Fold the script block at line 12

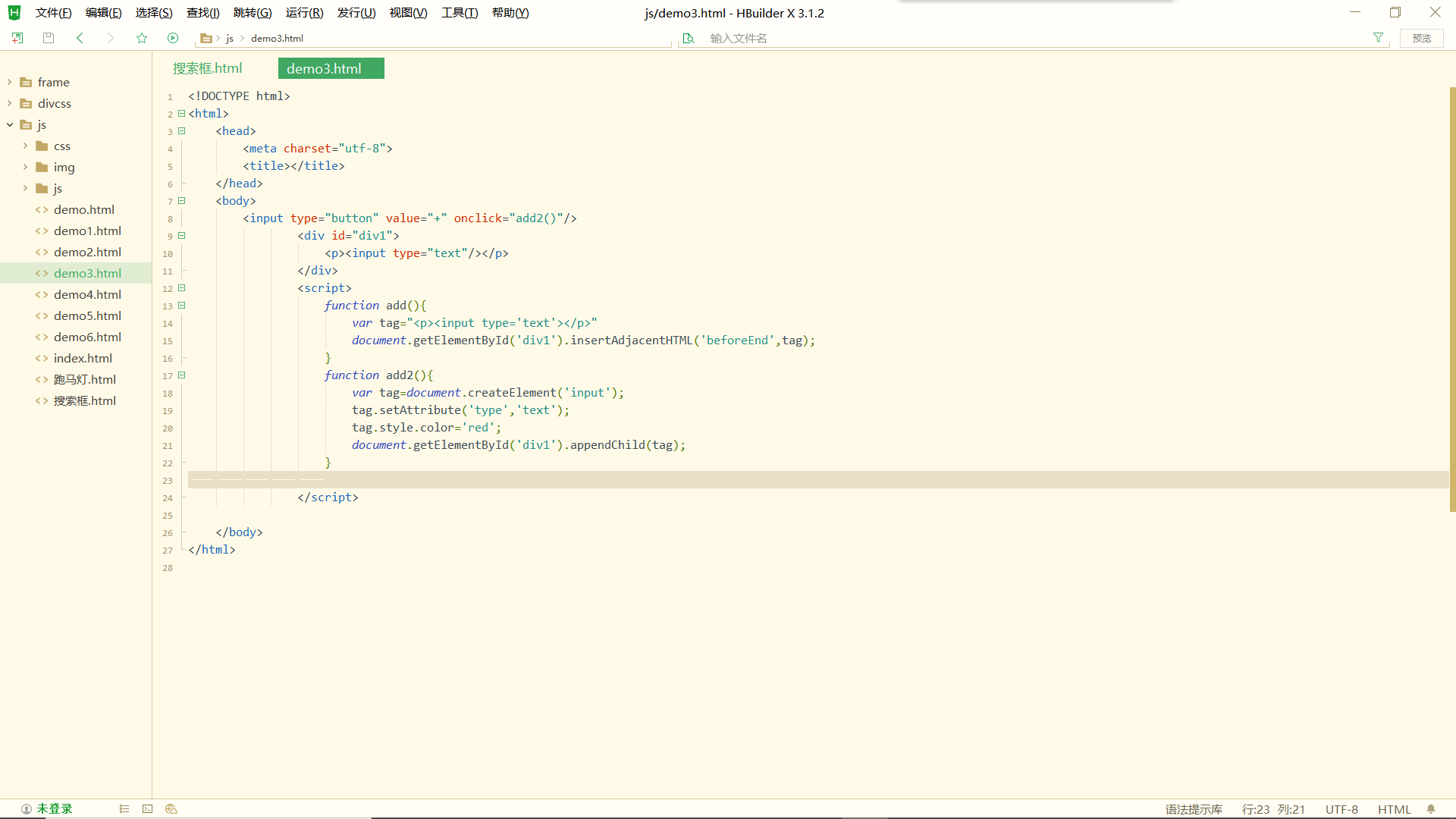[x=182, y=288]
